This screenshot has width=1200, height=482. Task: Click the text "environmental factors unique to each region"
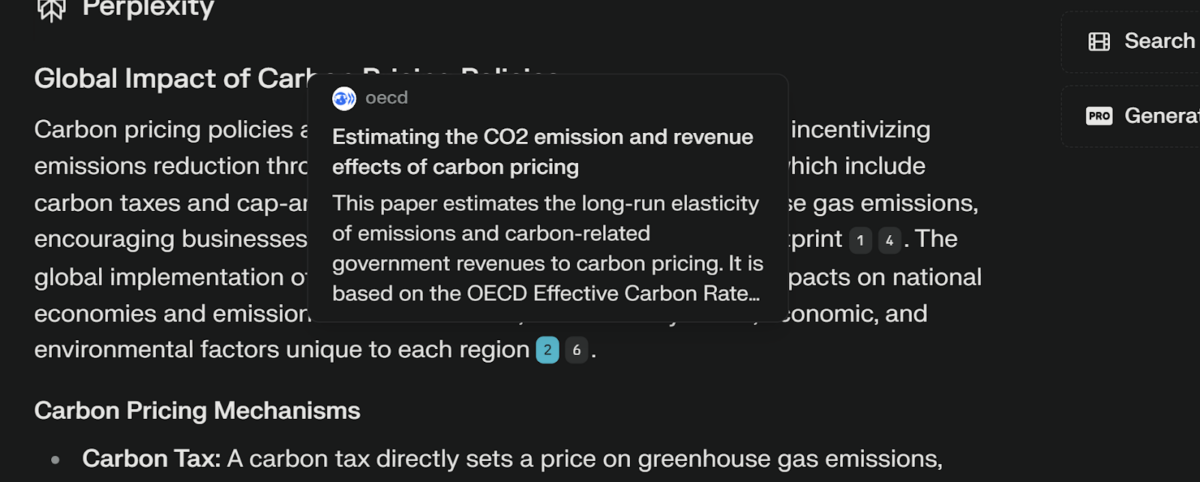281,350
